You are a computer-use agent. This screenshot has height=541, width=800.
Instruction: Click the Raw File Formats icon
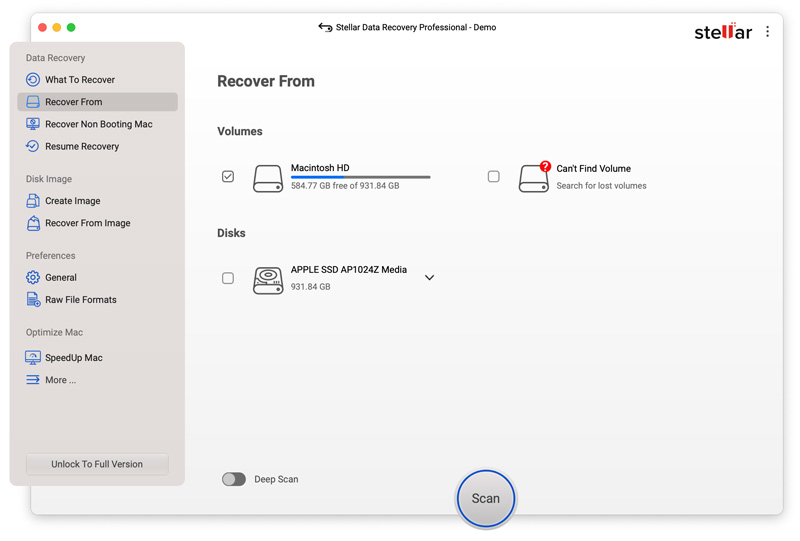[x=33, y=300]
